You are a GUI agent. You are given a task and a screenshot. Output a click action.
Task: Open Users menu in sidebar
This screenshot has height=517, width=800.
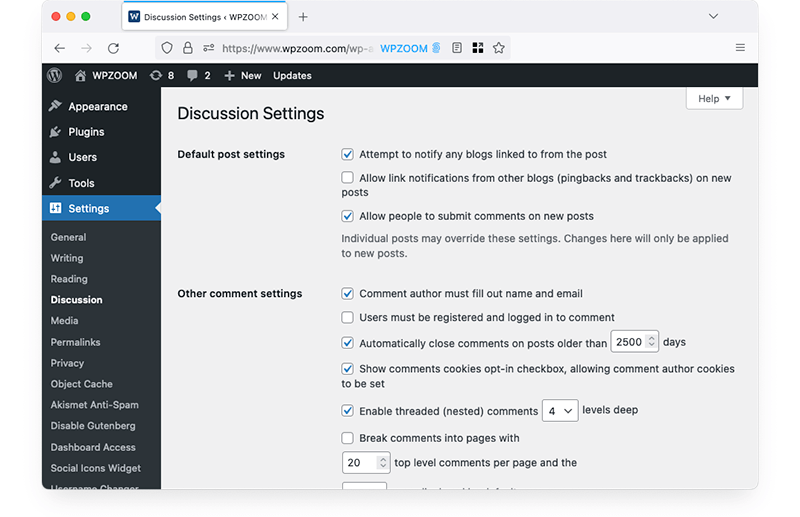tap(83, 157)
